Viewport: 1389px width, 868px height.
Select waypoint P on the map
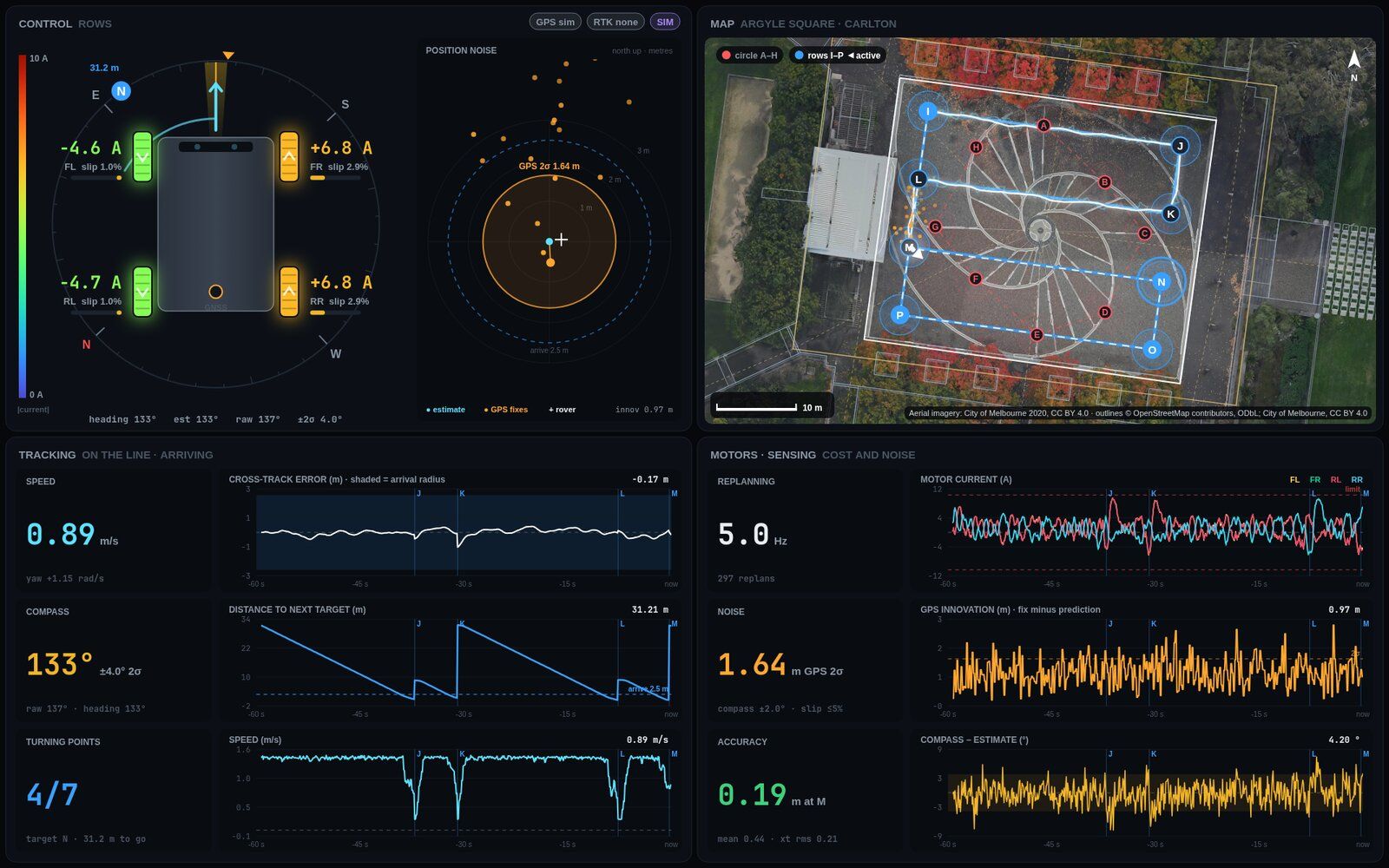(x=899, y=315)
